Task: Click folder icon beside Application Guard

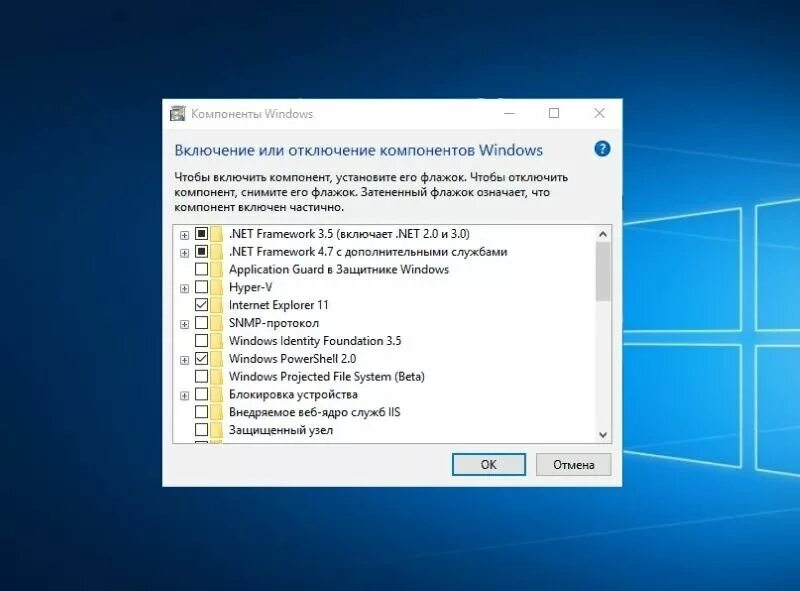Action: pos(217,269)
